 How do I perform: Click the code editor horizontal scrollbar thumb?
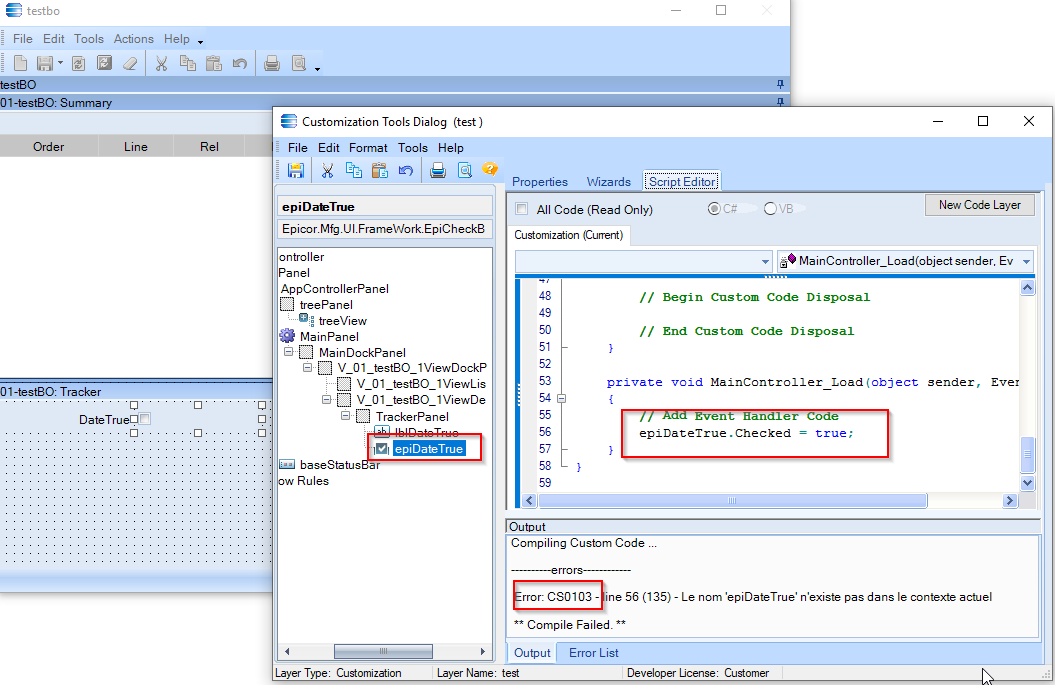(732, 501)
